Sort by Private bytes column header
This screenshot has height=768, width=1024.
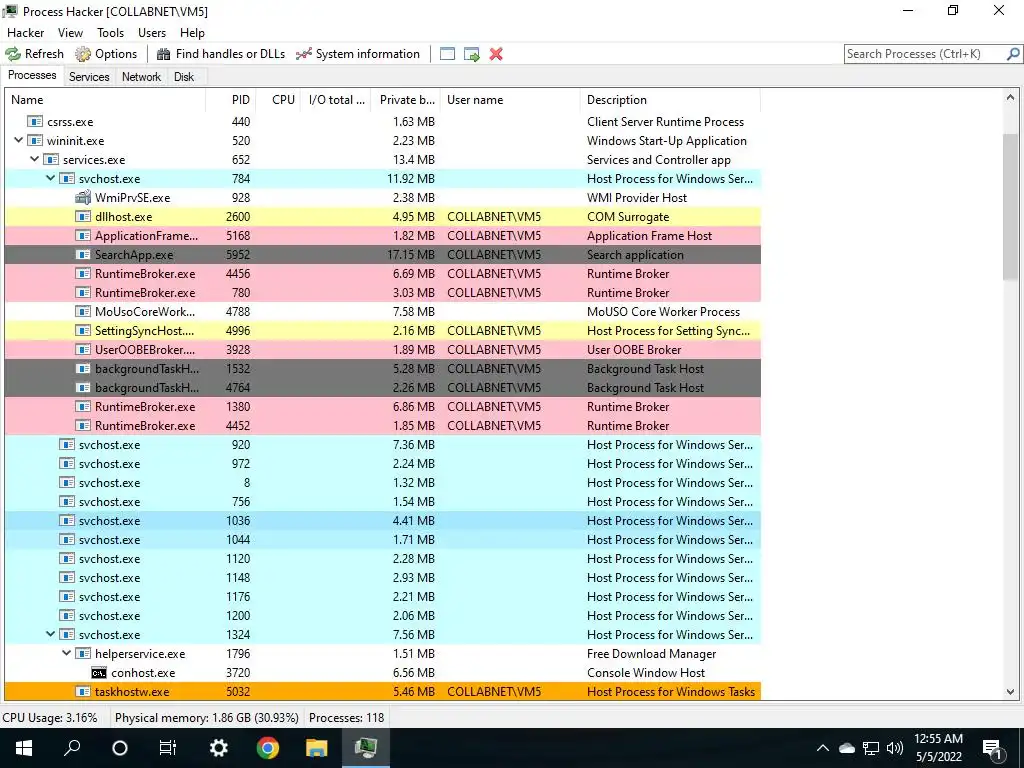(406, 100)
